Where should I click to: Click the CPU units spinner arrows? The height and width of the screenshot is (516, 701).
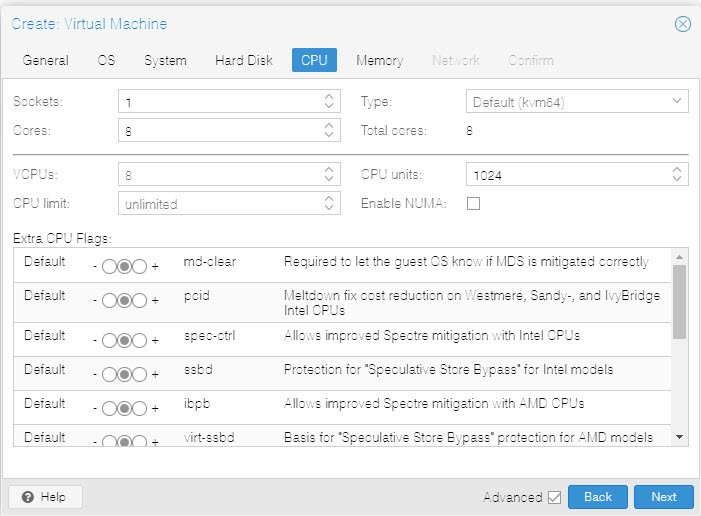coord(679,175)
